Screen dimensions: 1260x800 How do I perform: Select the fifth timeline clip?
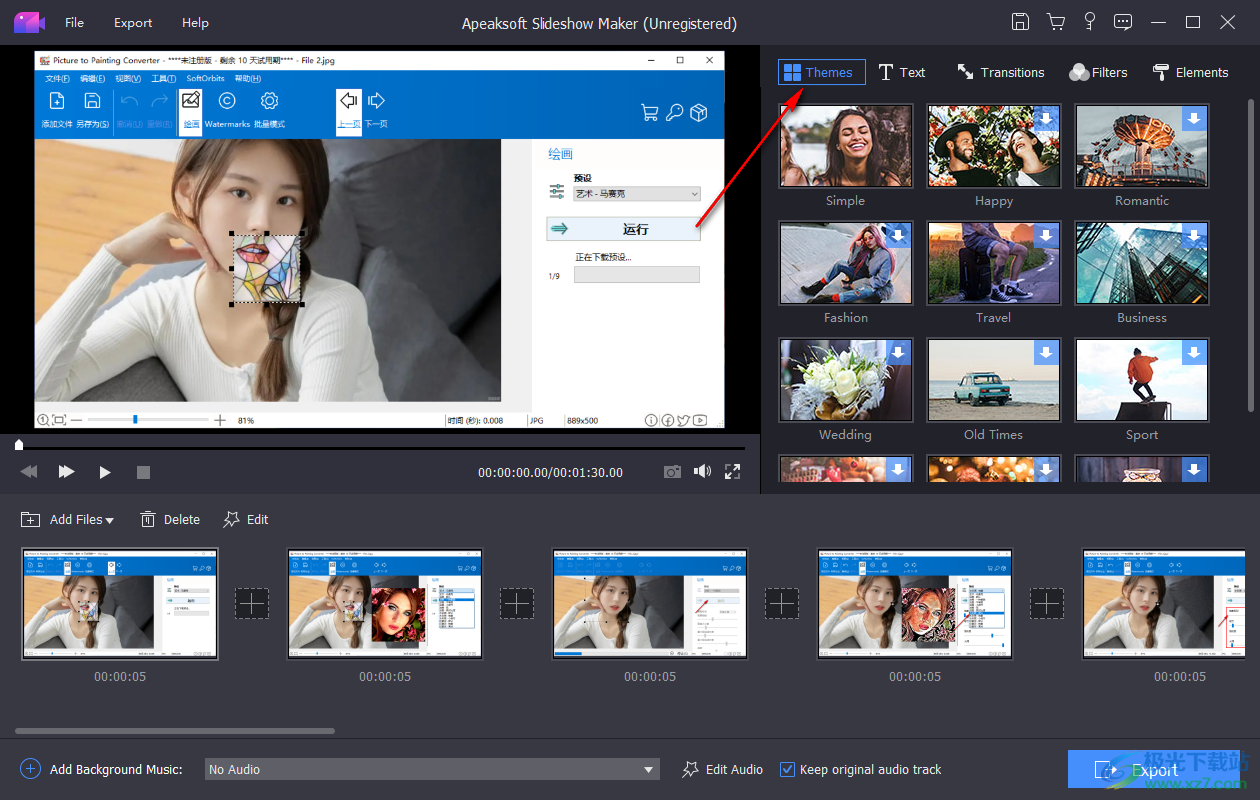1165,603
